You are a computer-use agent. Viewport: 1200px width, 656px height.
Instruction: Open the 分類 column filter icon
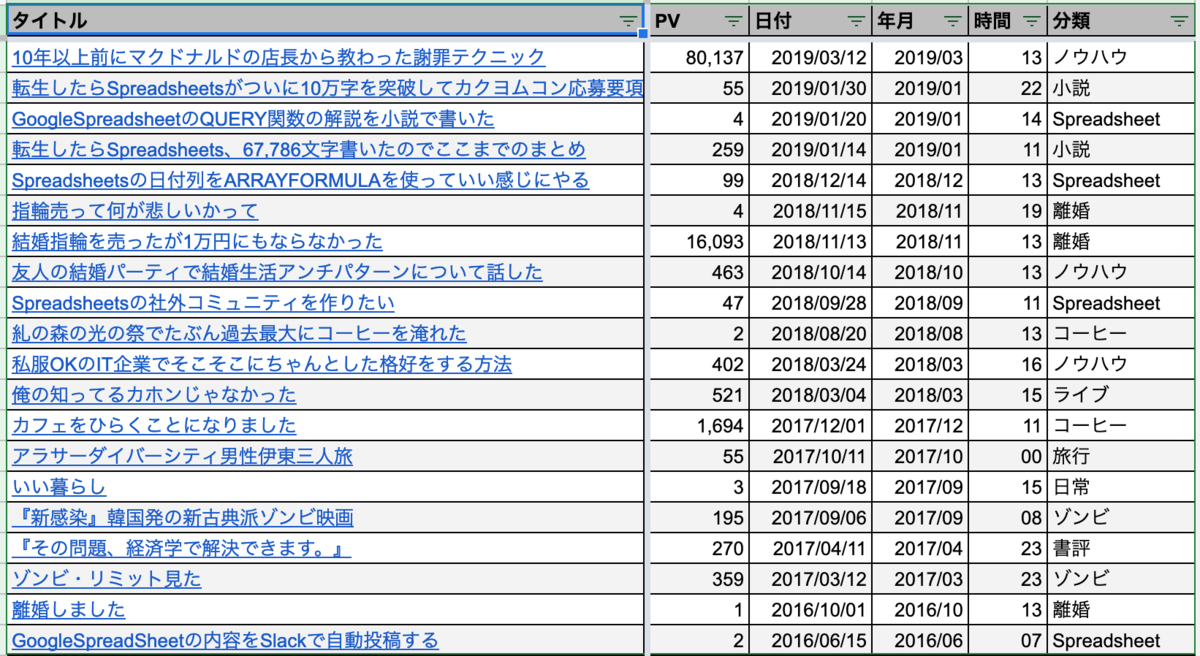pos(1178,21)
